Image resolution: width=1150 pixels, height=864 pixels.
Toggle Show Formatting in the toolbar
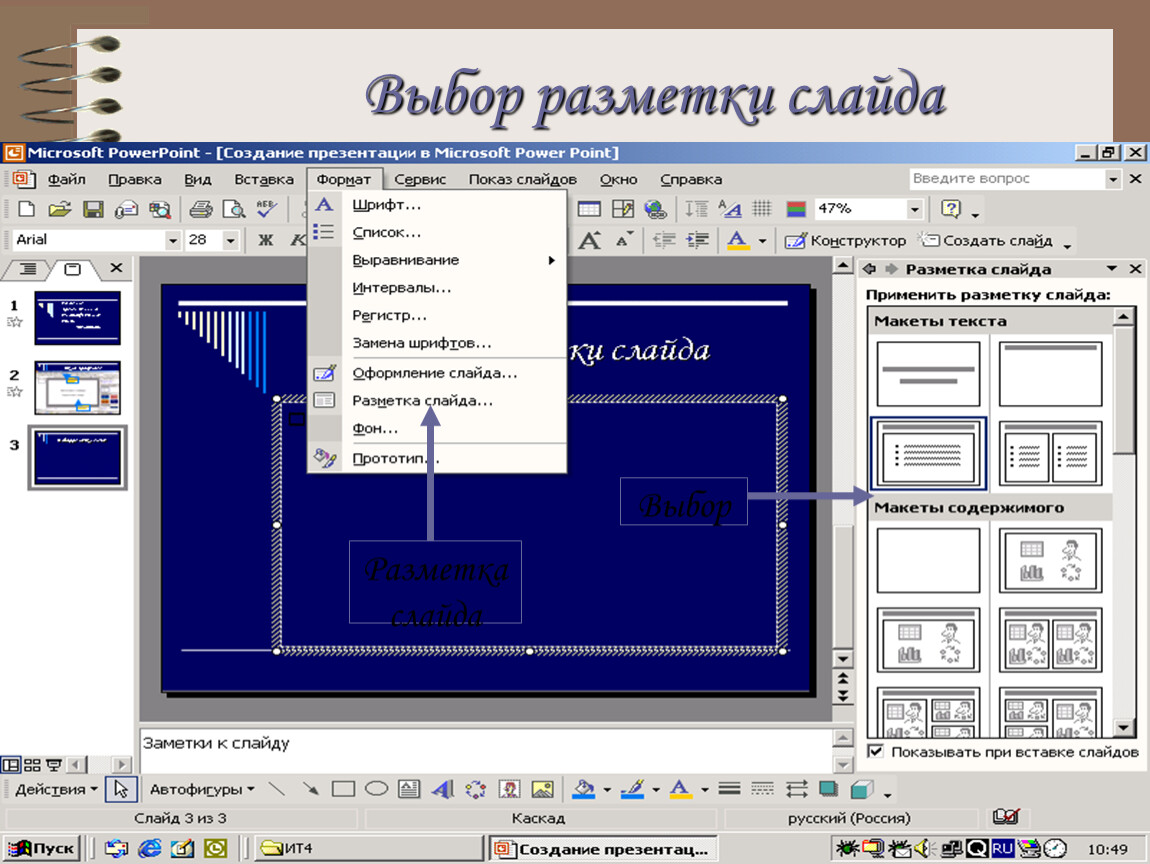[730, 209]
